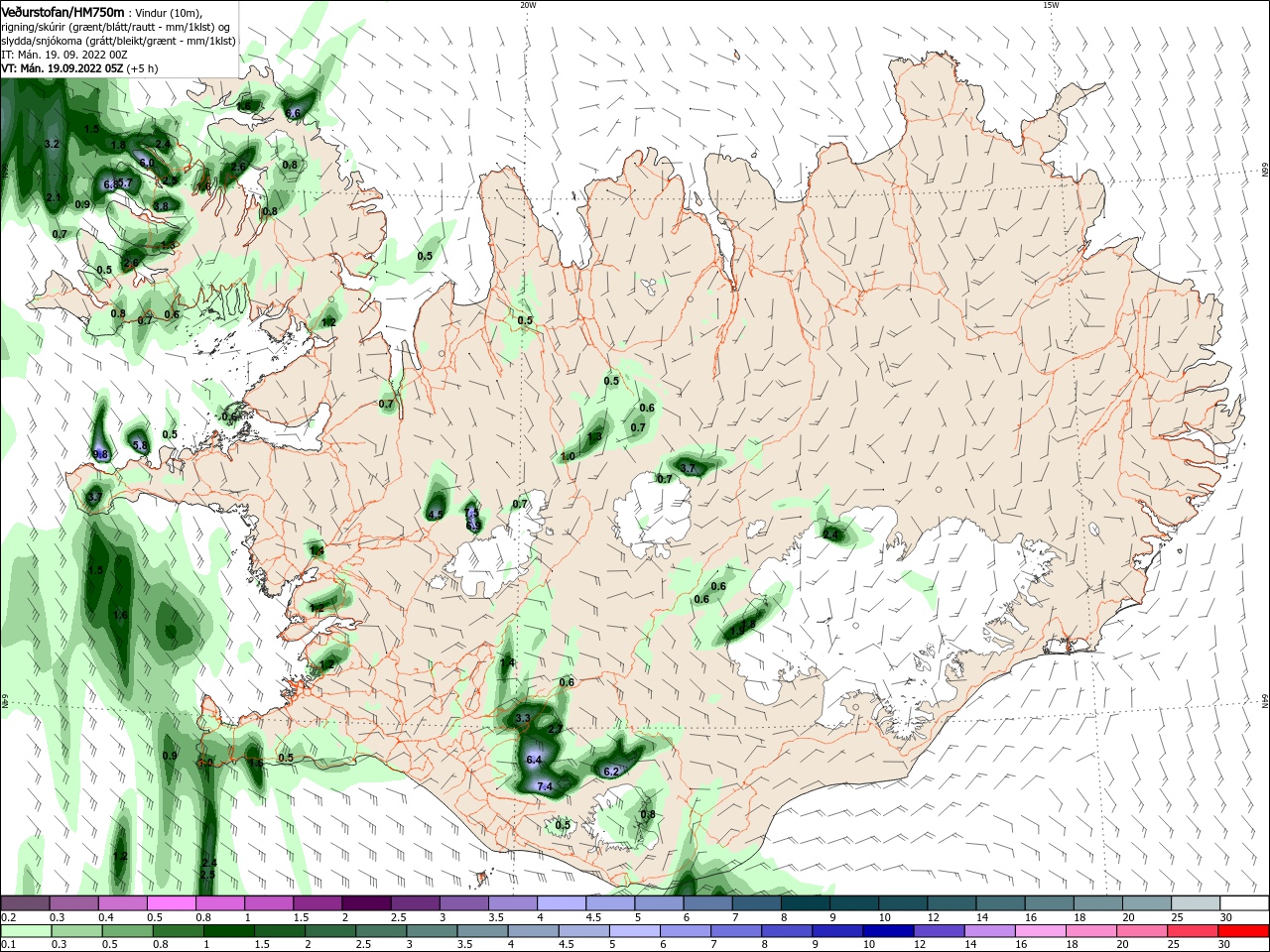Select the white 30 mm snow swatch
The image size is (1270, 952).
[1243, 903]
